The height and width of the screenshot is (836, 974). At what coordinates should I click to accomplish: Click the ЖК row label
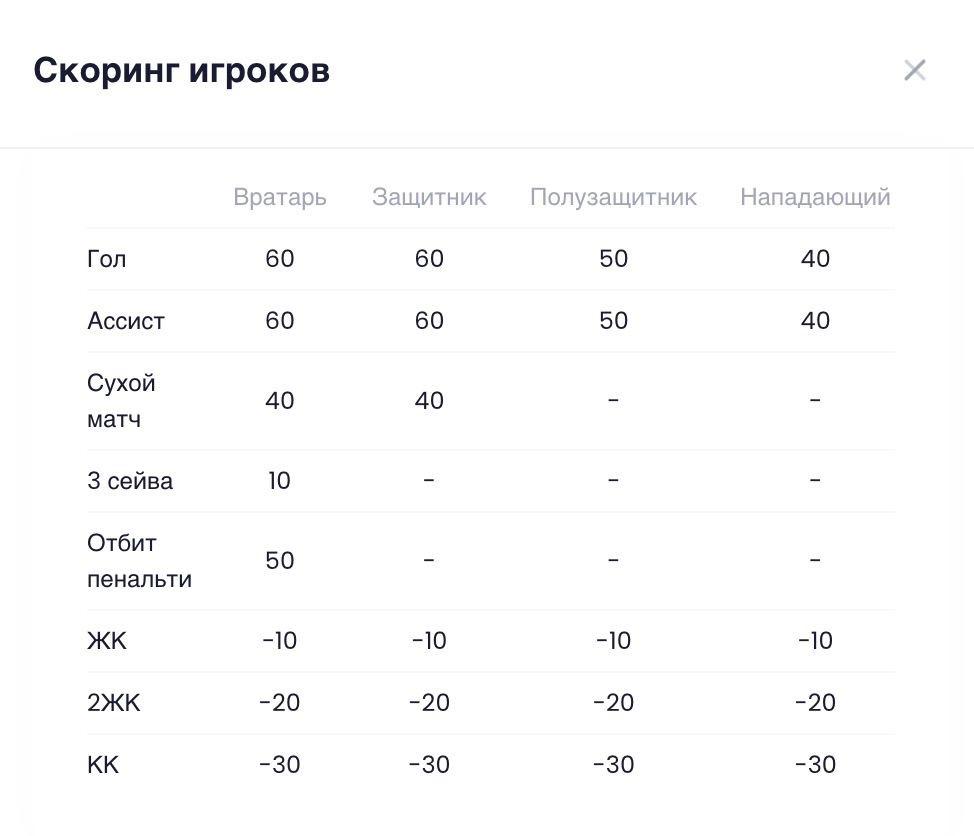pyautogui.click(x=107, y=641)
